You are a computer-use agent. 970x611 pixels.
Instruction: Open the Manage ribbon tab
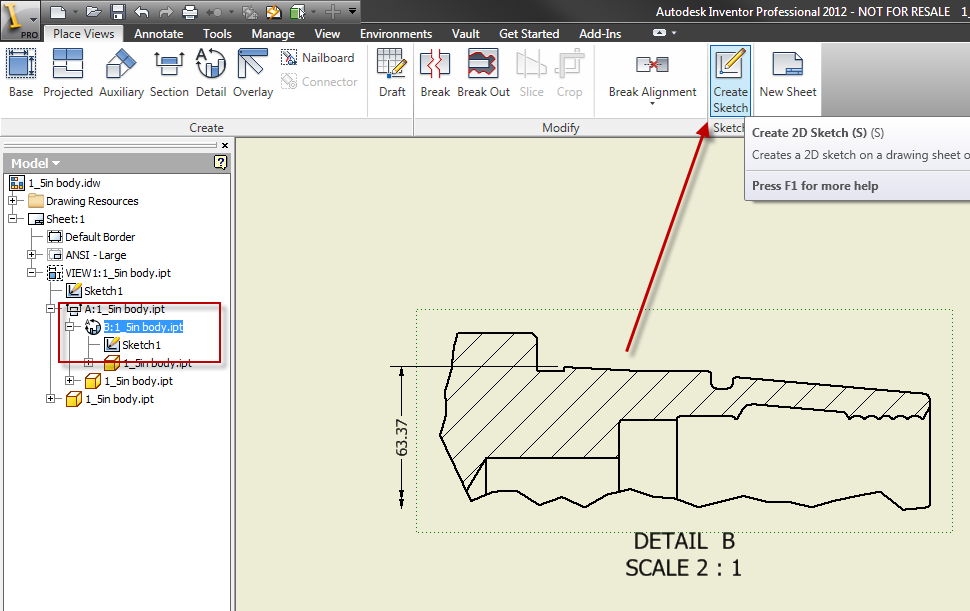(x=273, y=34)
